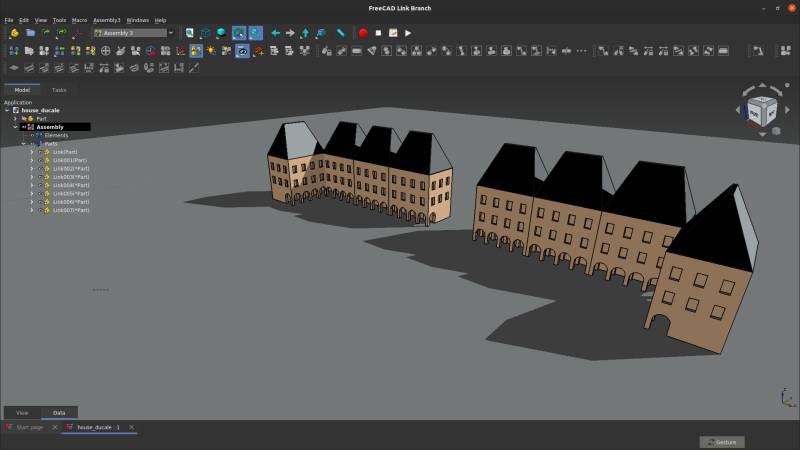Expand the Link002 tree node

(x=32, y=168)
